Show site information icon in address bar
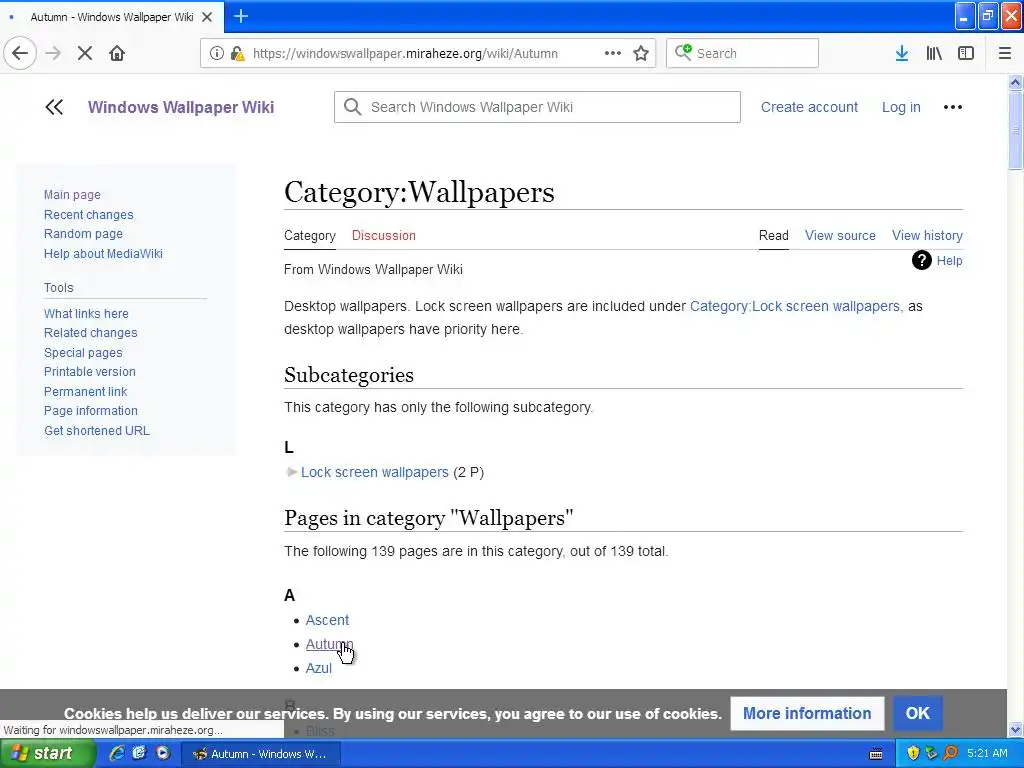 (x=217, y=53)
